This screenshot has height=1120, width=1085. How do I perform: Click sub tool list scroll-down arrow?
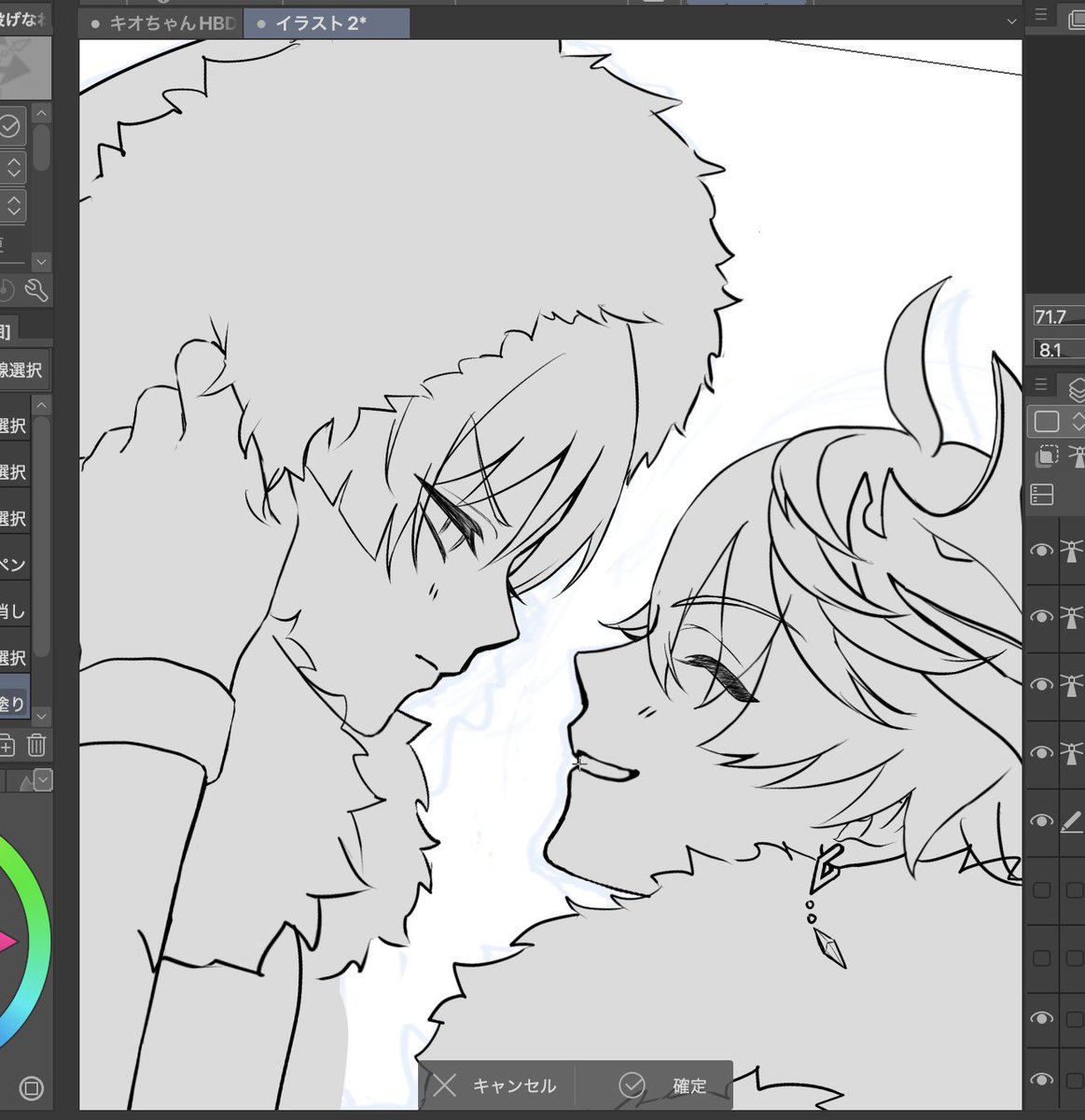point(41,716)
